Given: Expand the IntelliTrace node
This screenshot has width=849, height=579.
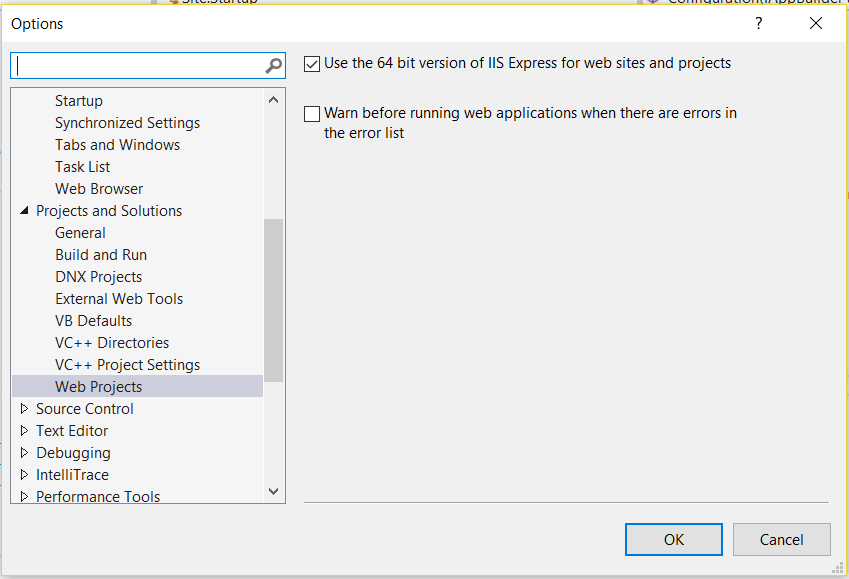Looking at the screenshot, I should (24, 474).
